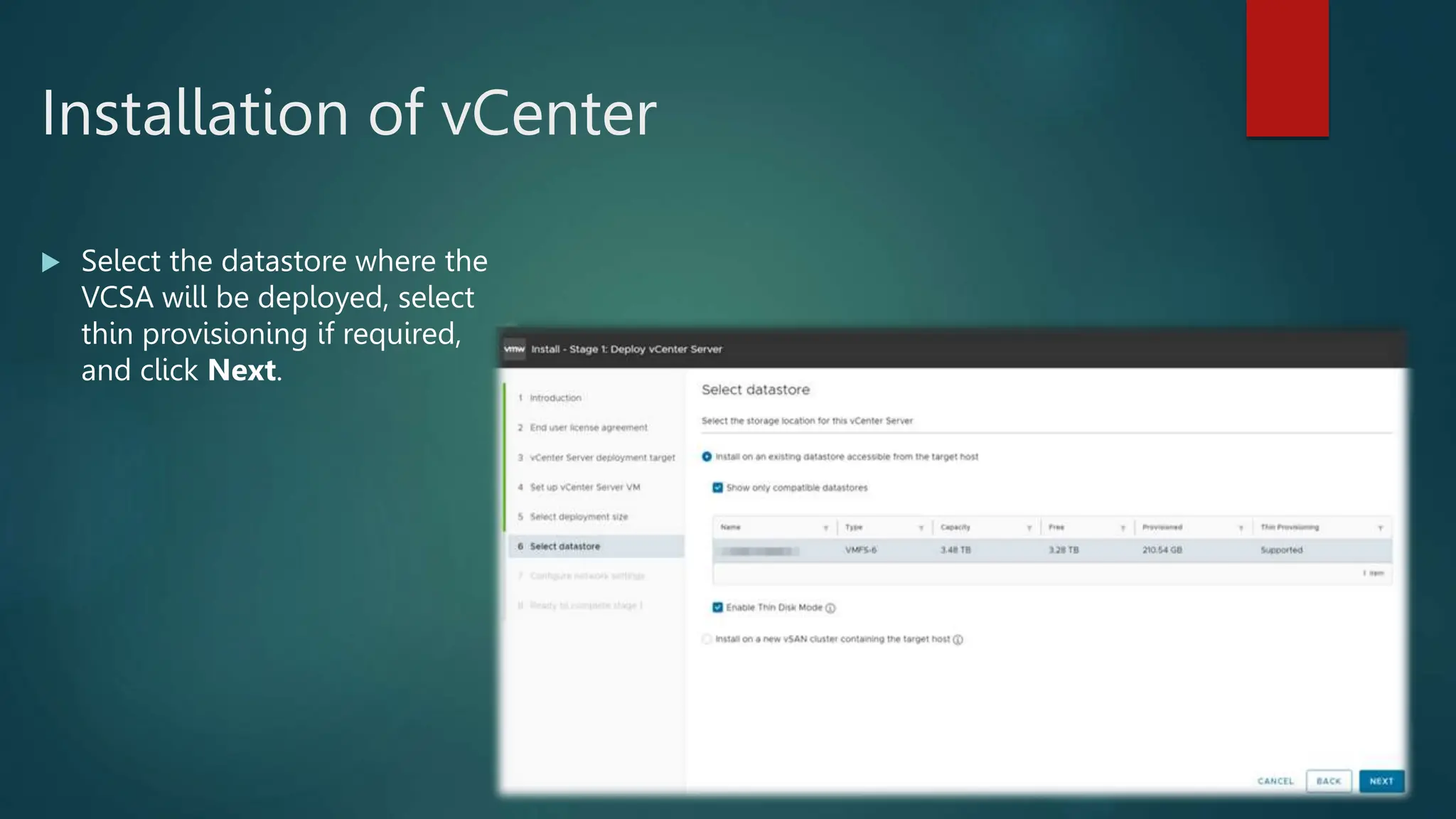This screenshot has height=819, width=1456.
Task: Open filter for Capacity column
Action: tap(1029, 528)
